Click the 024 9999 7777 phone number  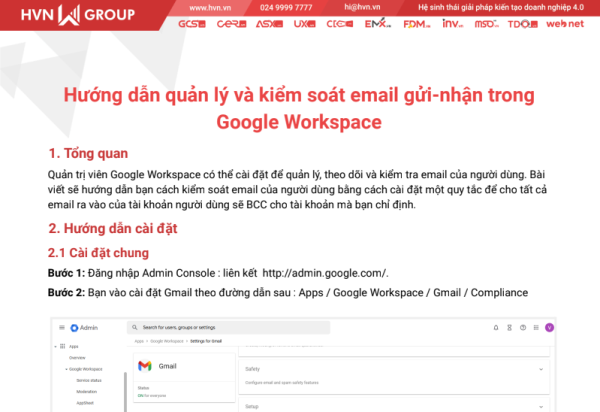click(286, 7)
